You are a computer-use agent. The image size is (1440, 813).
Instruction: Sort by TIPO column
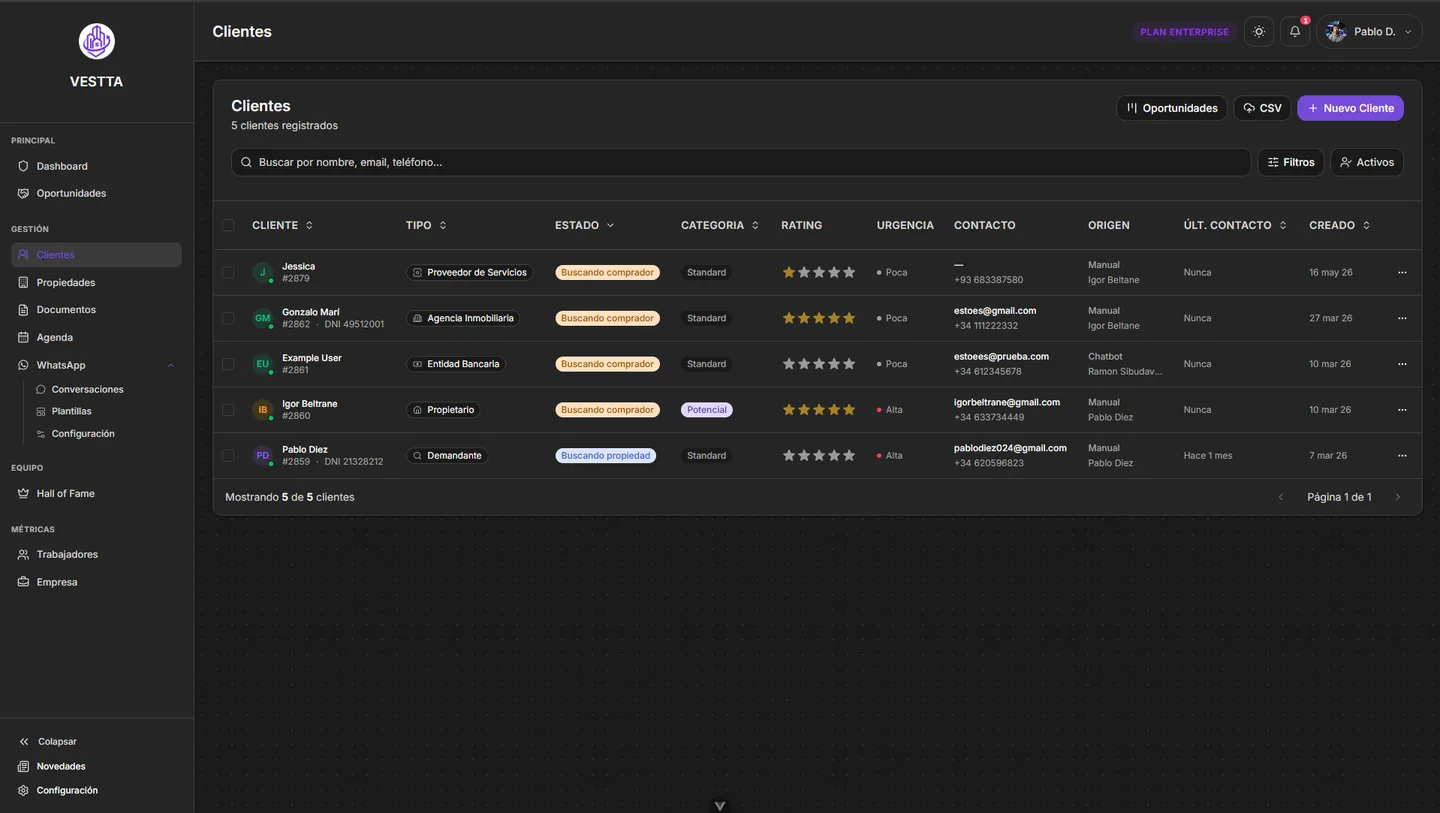click(426, 225)
